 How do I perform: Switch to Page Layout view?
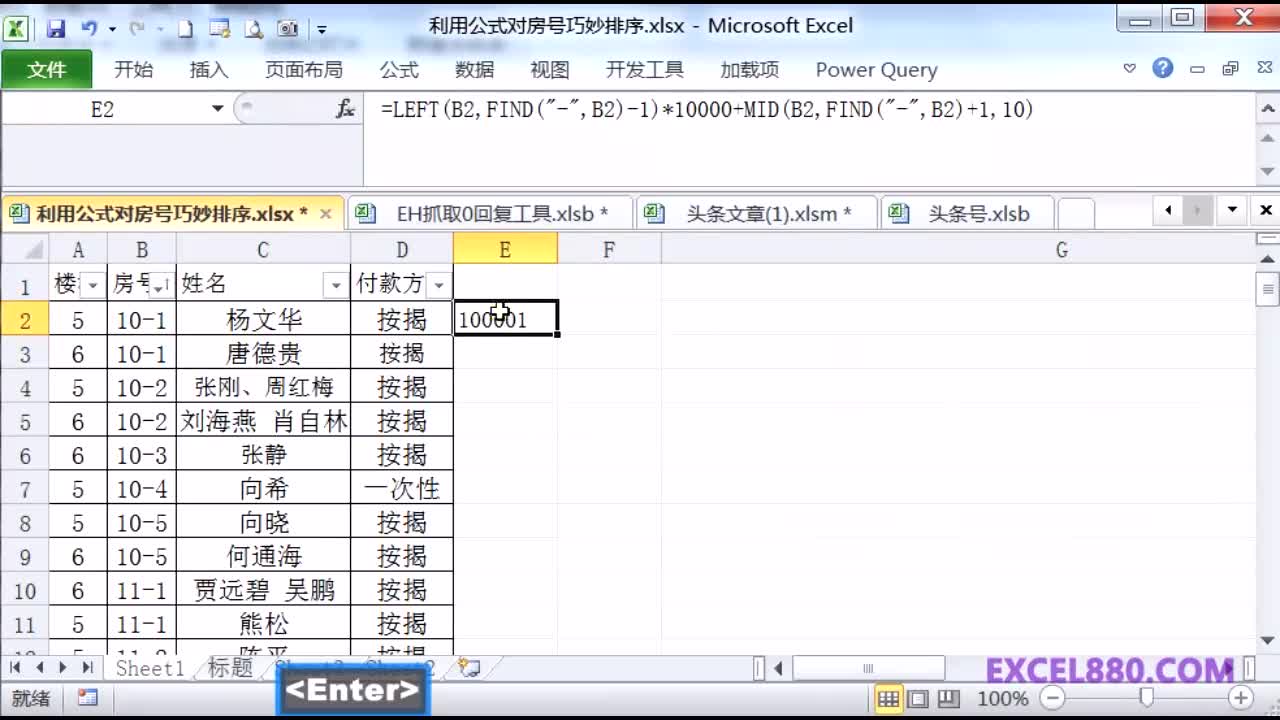click(918, 699)
